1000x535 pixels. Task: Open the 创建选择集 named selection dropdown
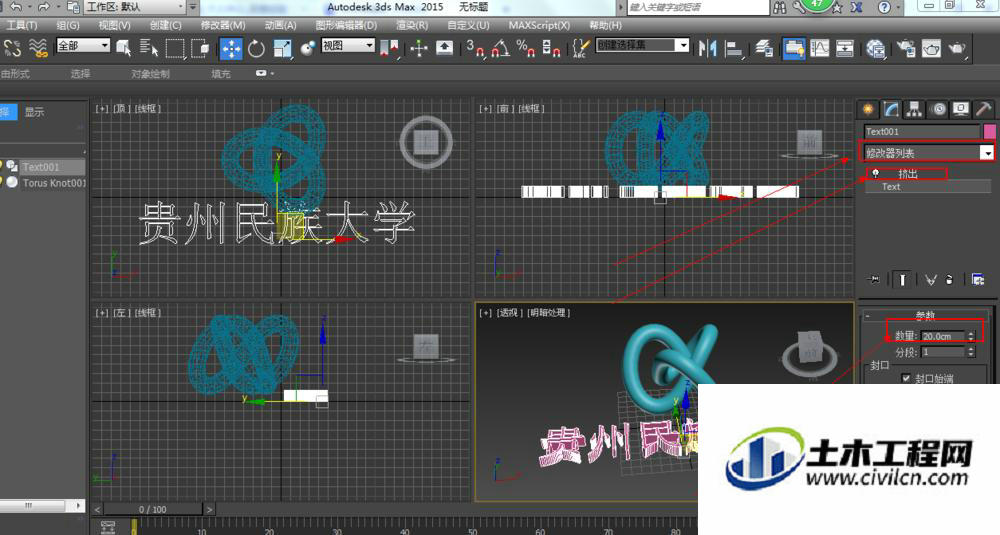(642, 45)
